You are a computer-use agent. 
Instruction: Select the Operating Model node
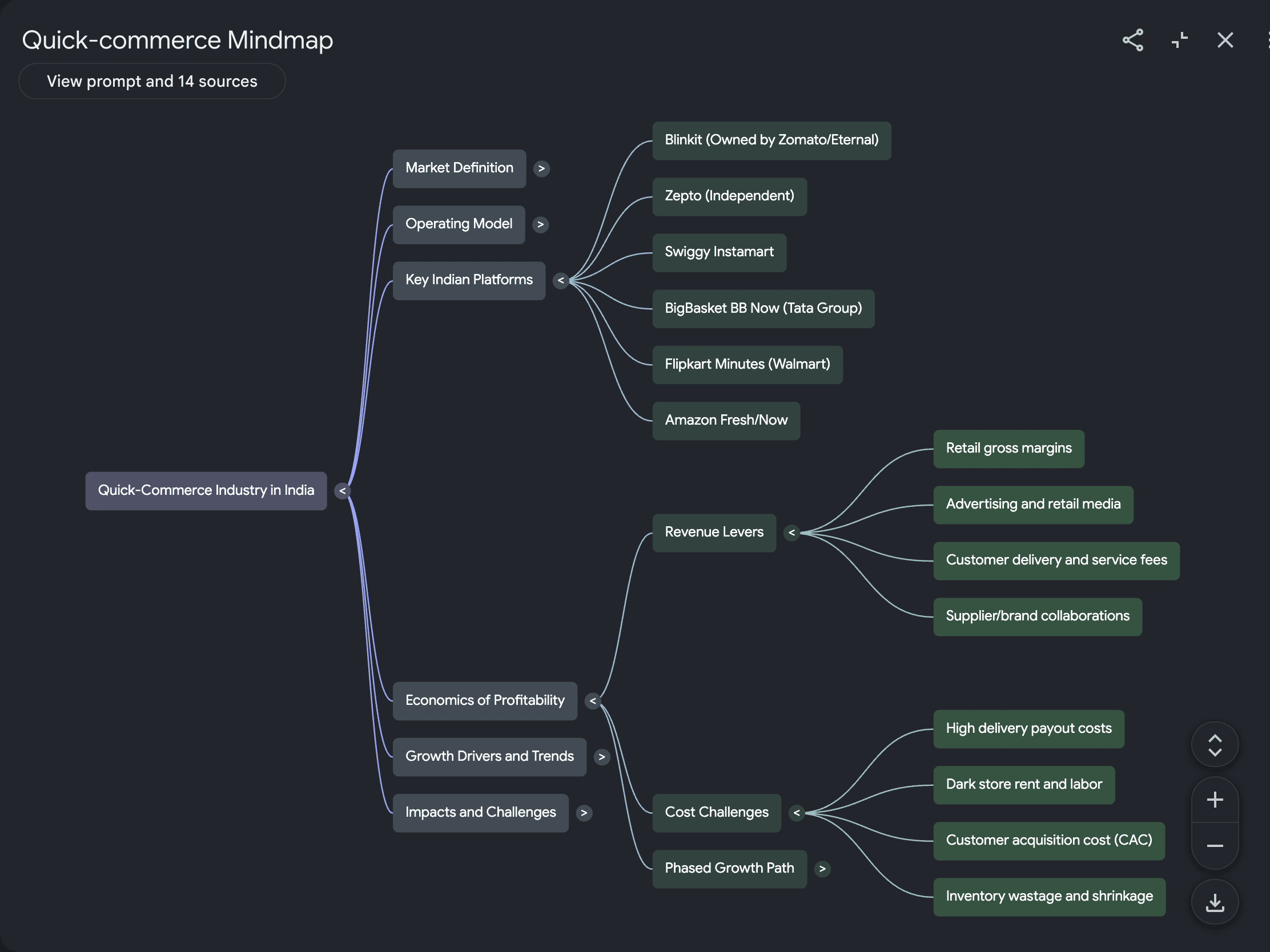[x=459, y=224]
